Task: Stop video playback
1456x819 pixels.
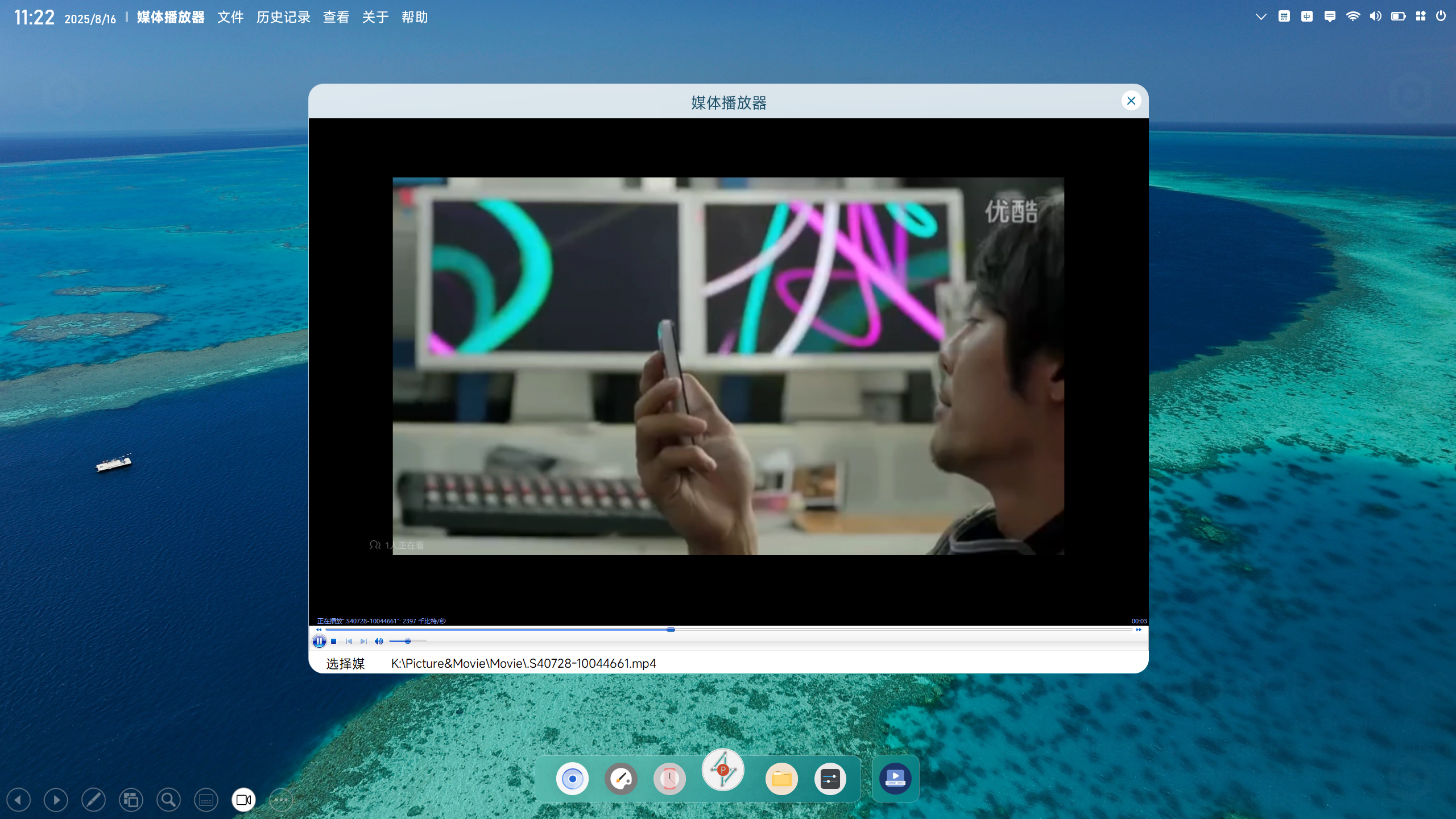Action: 334,641
